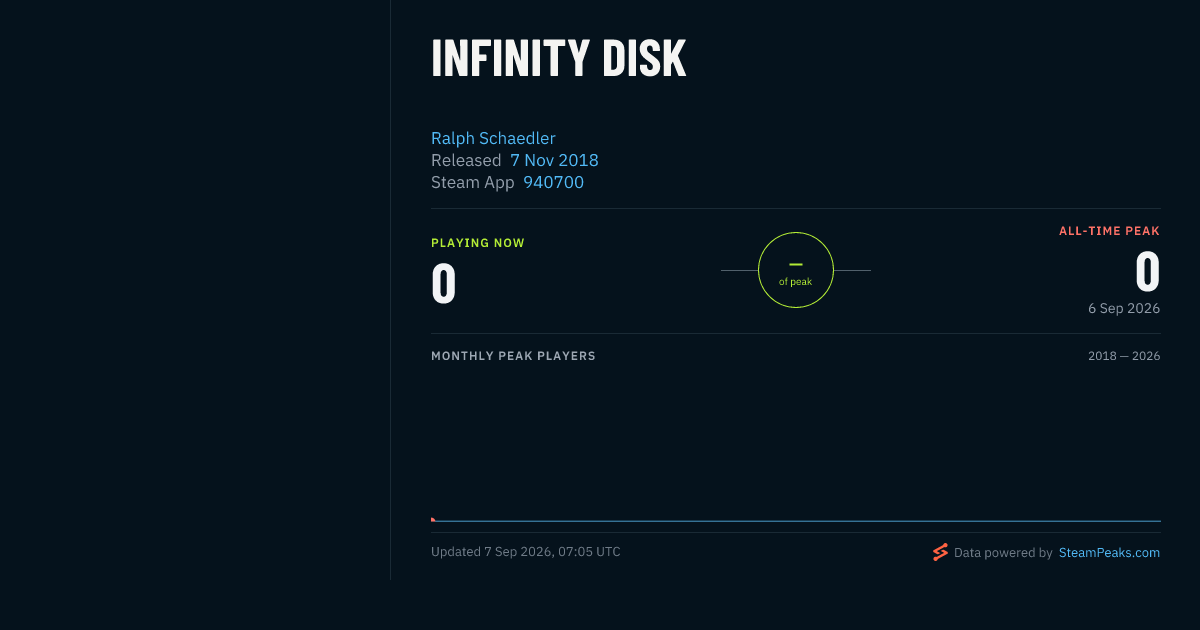
Task: Click the Playing Now label
Action: (478, 243)
